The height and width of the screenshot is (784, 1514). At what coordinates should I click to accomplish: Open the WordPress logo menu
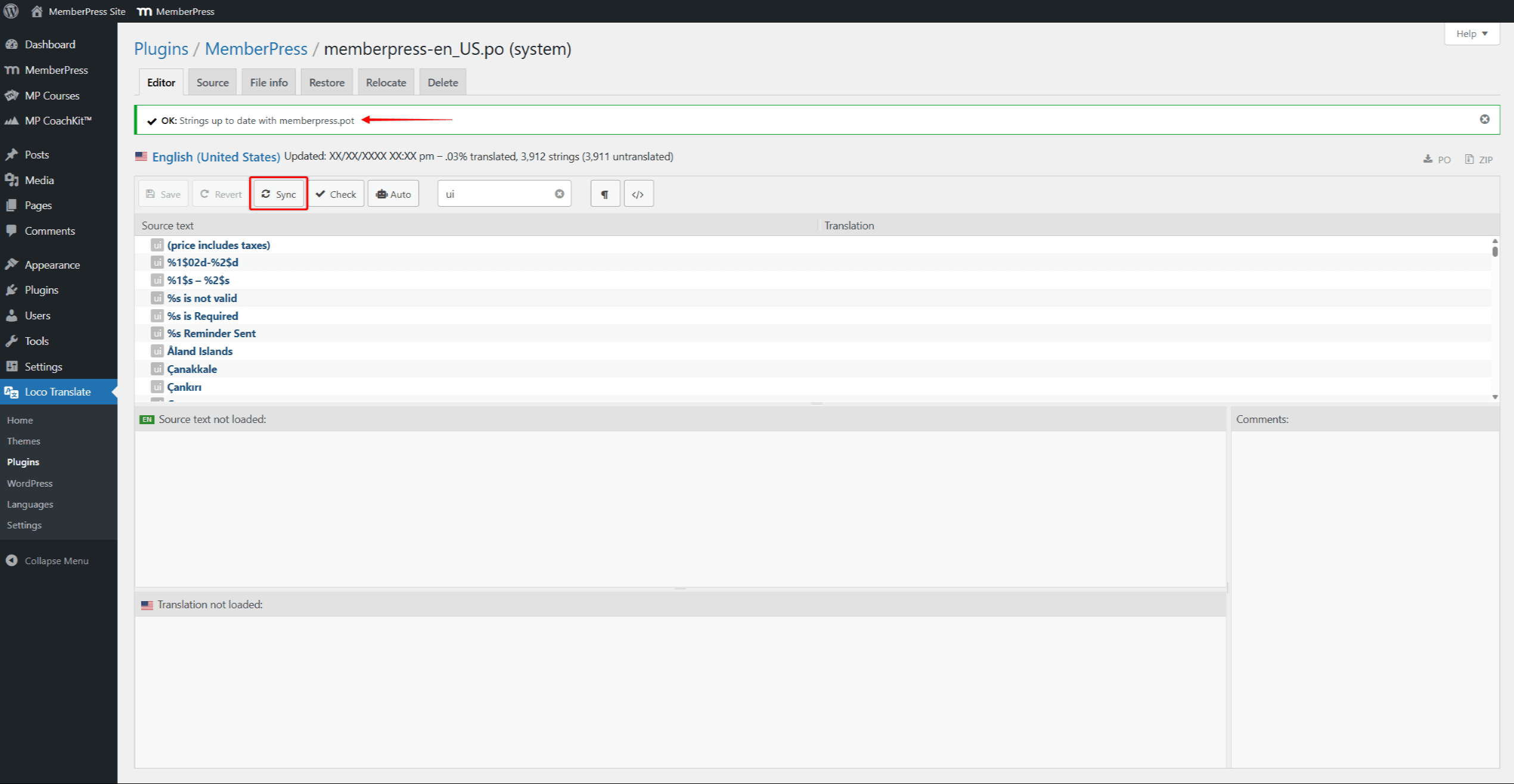point(11,11)
